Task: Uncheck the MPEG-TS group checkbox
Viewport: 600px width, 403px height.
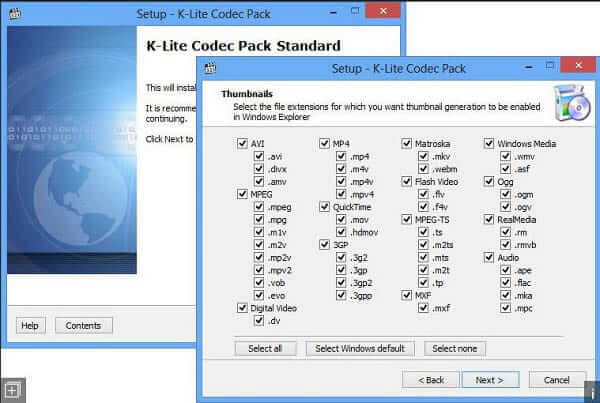Action: click(x=406, y=219)
